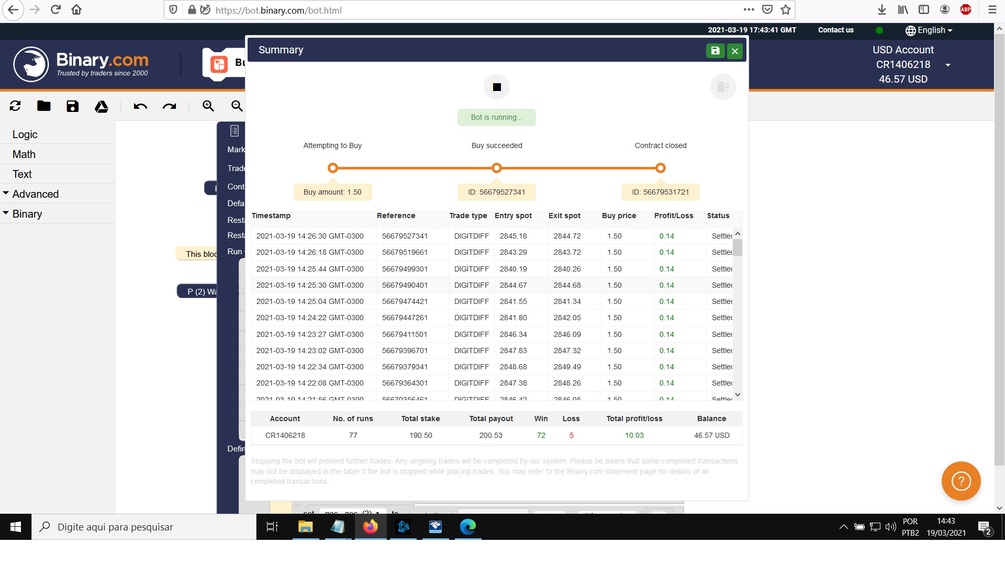Click the Trade type column header
Viewport: 1005px width, 565px height.
[x=468, y=216]
